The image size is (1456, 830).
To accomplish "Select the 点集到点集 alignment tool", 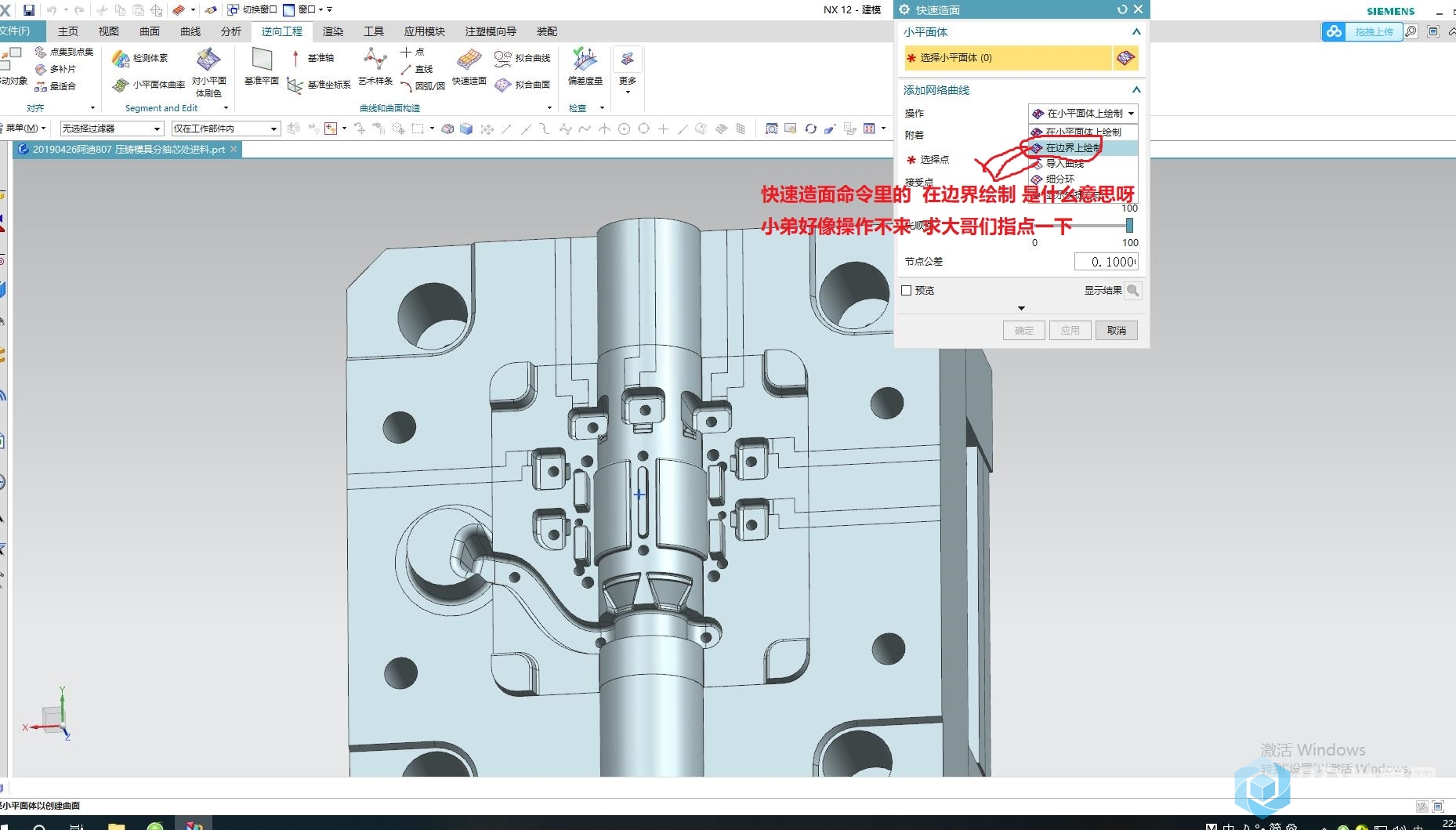I will point(64,52).
